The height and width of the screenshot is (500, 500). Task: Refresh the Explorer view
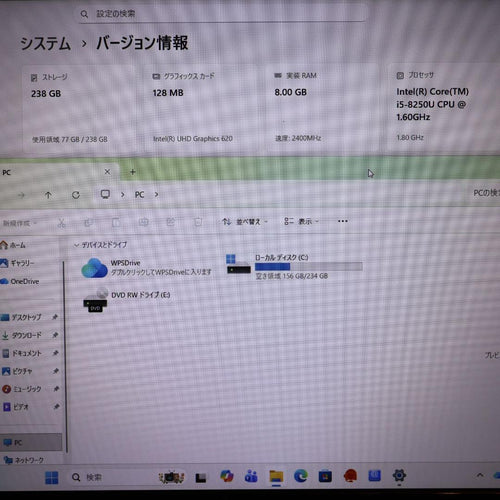coord(76,195)
